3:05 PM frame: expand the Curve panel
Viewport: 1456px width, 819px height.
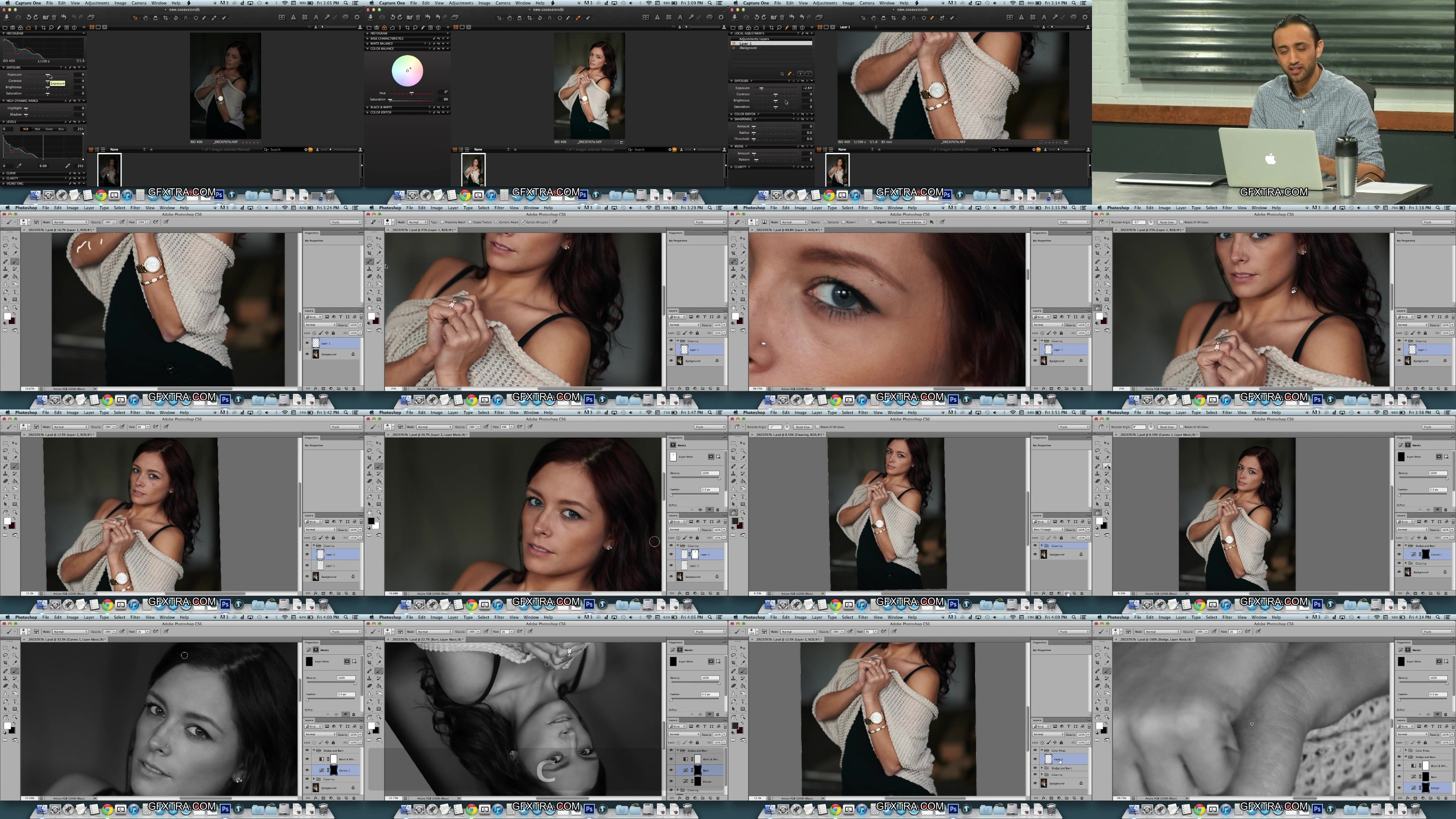(x=3, y=173)
